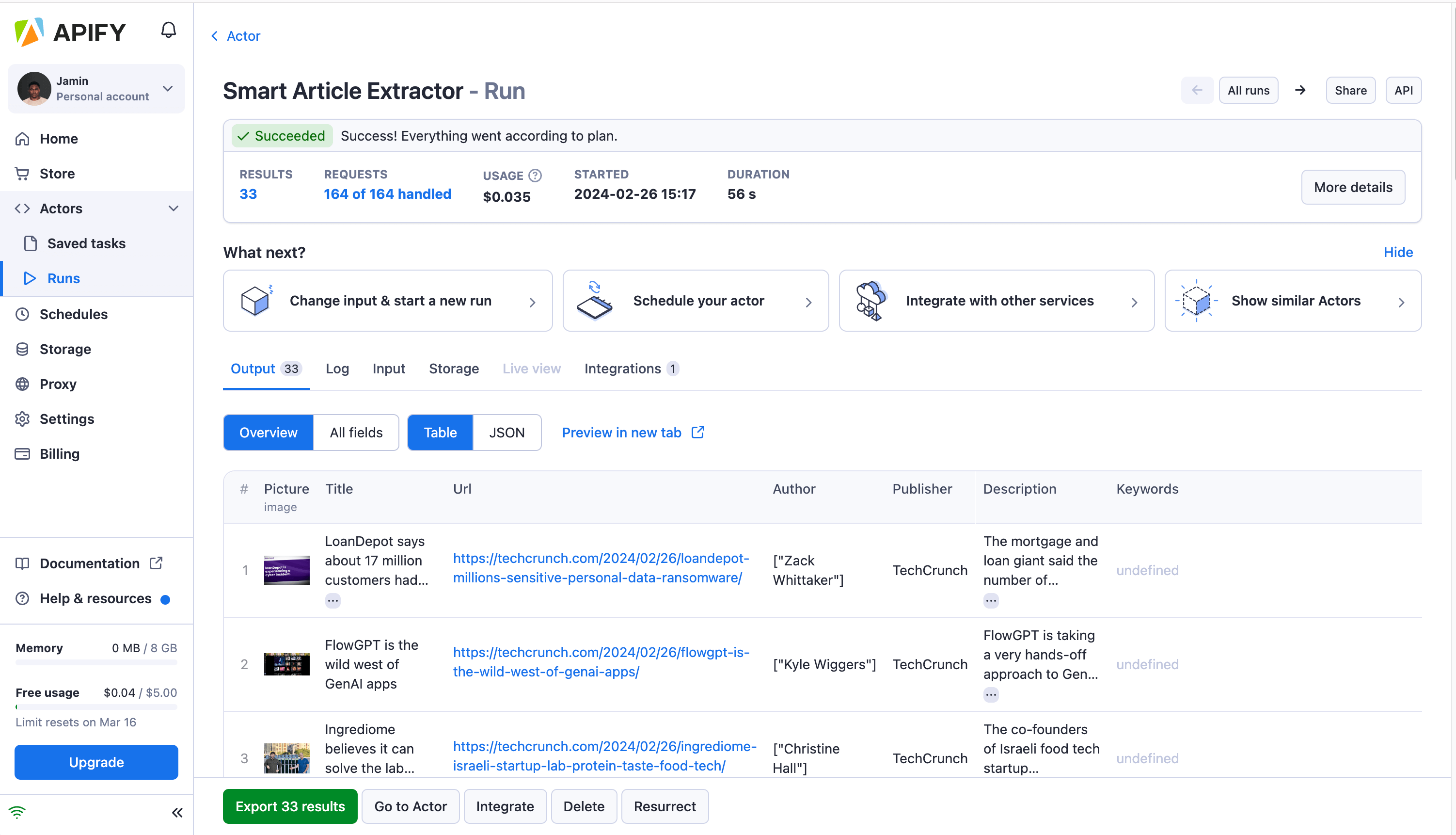
Task: Click Export 33 results button
Action: (x=289, y=806)
